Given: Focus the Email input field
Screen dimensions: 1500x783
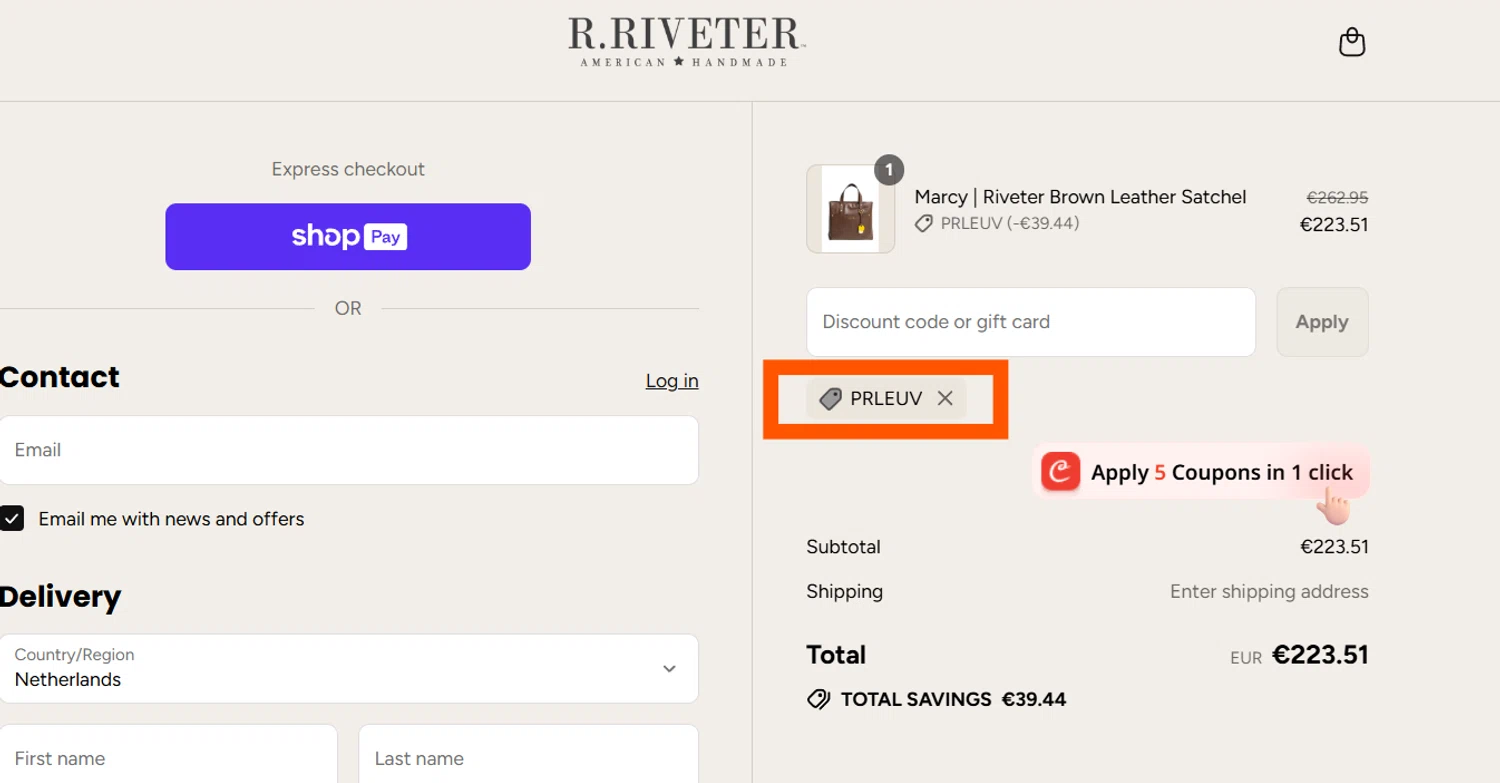Looking at the screenshot, I should click(x=349, y=450).
